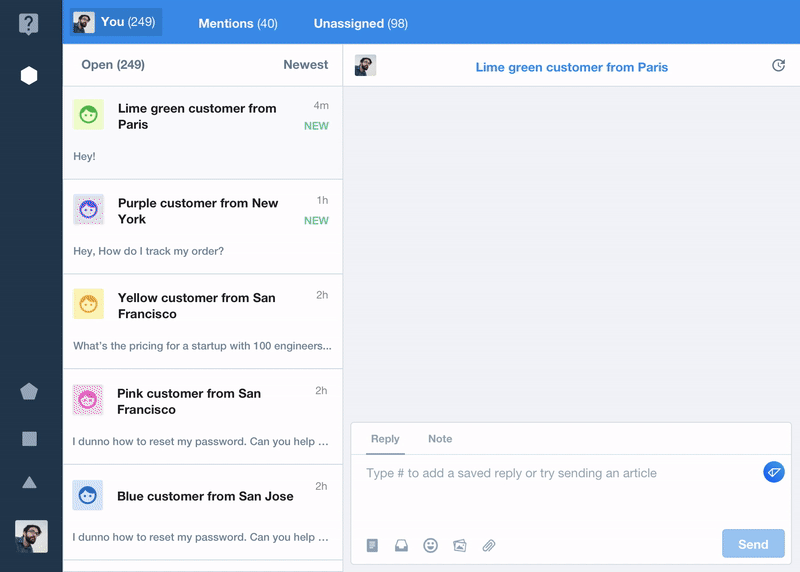Click the lime green customer avatar
Viewport: 800px width, 572px height.
[88, 114]
